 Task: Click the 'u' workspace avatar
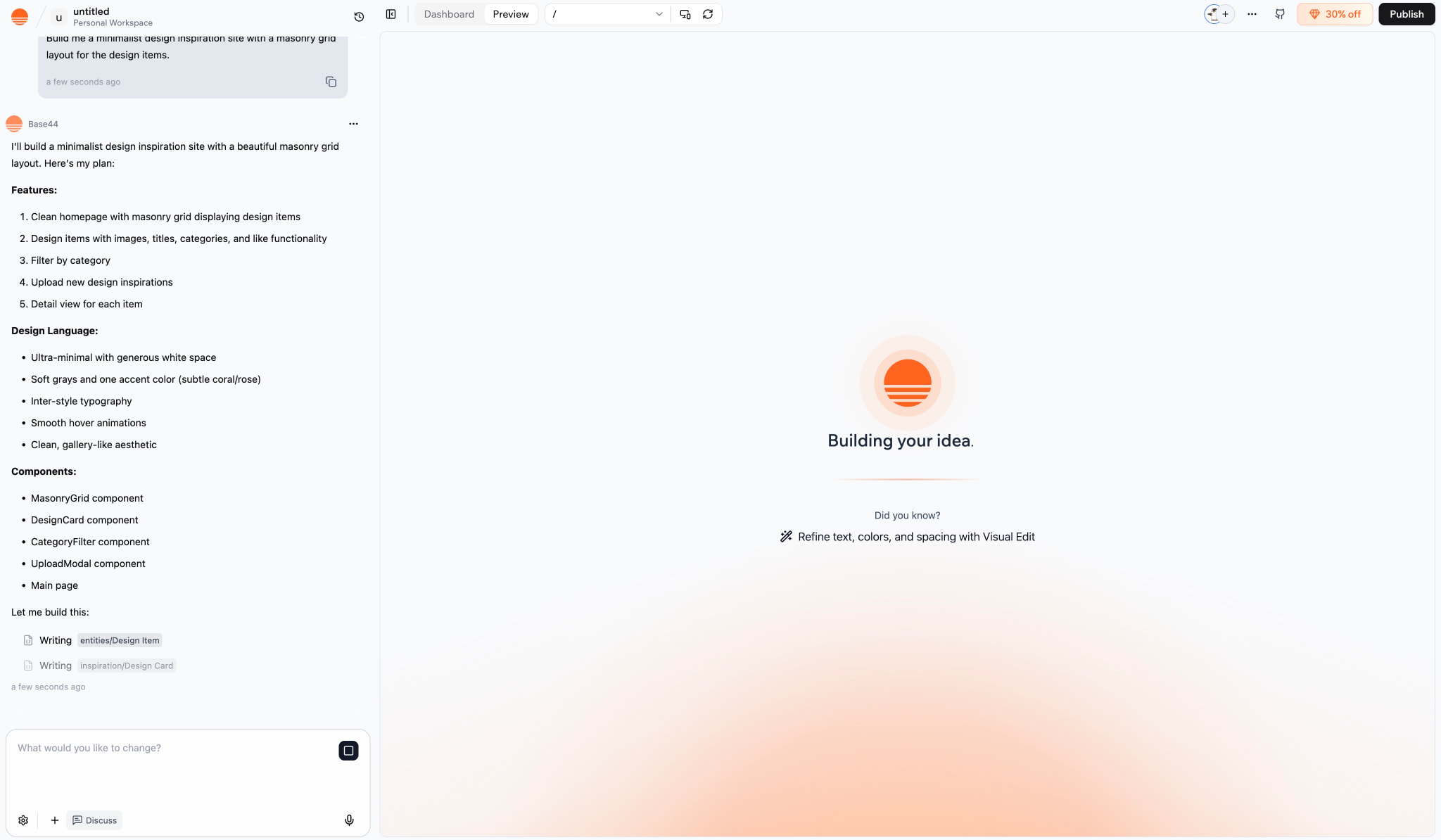pos(59,18)
